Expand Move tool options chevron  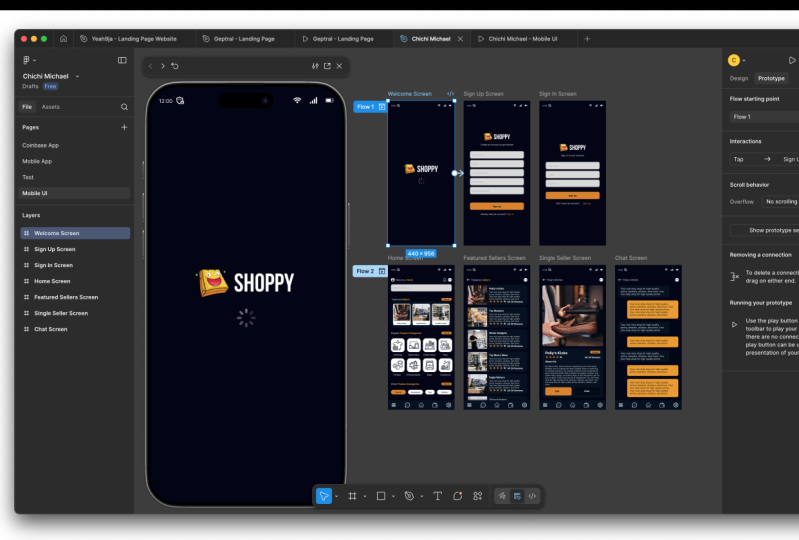click(x=336, y=496)
